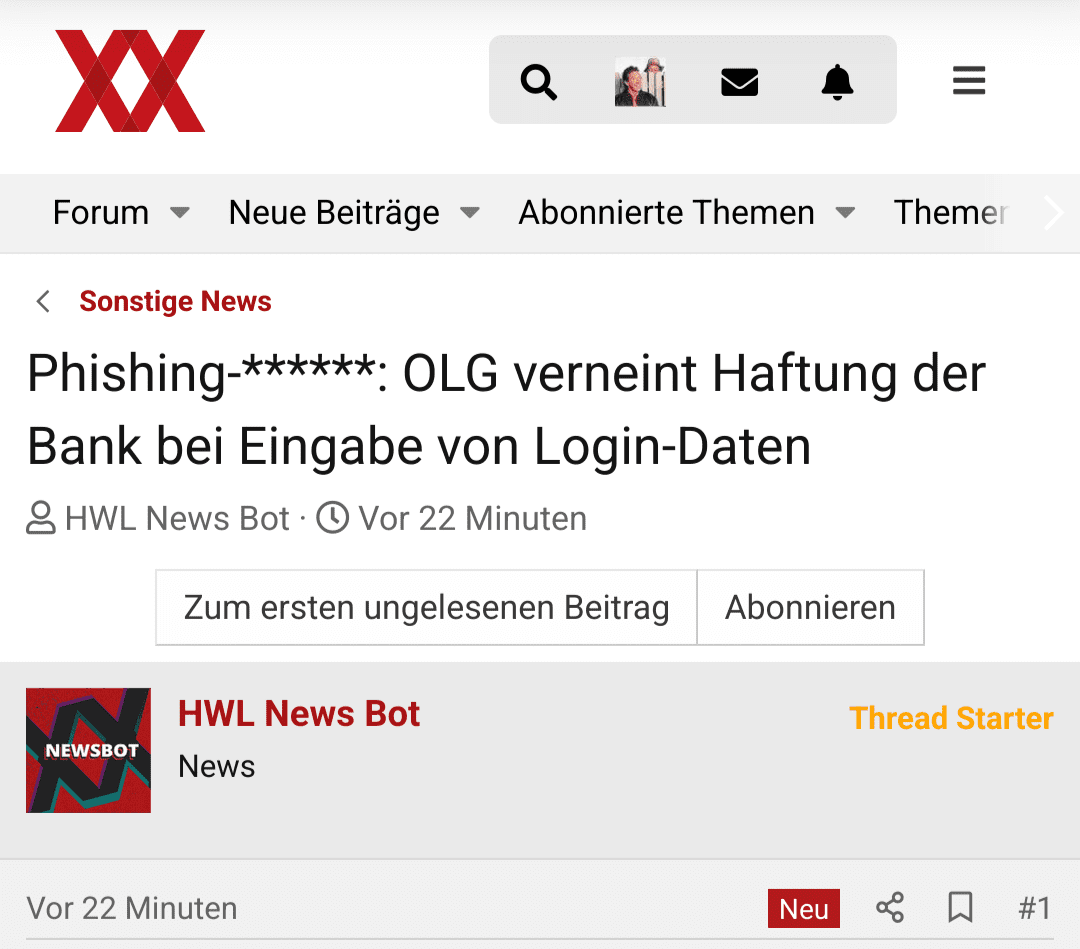This screenshot has height=949, width=1080.
Task: Select the Neue Beiträge menu item
Action: (x=334, y=212)
